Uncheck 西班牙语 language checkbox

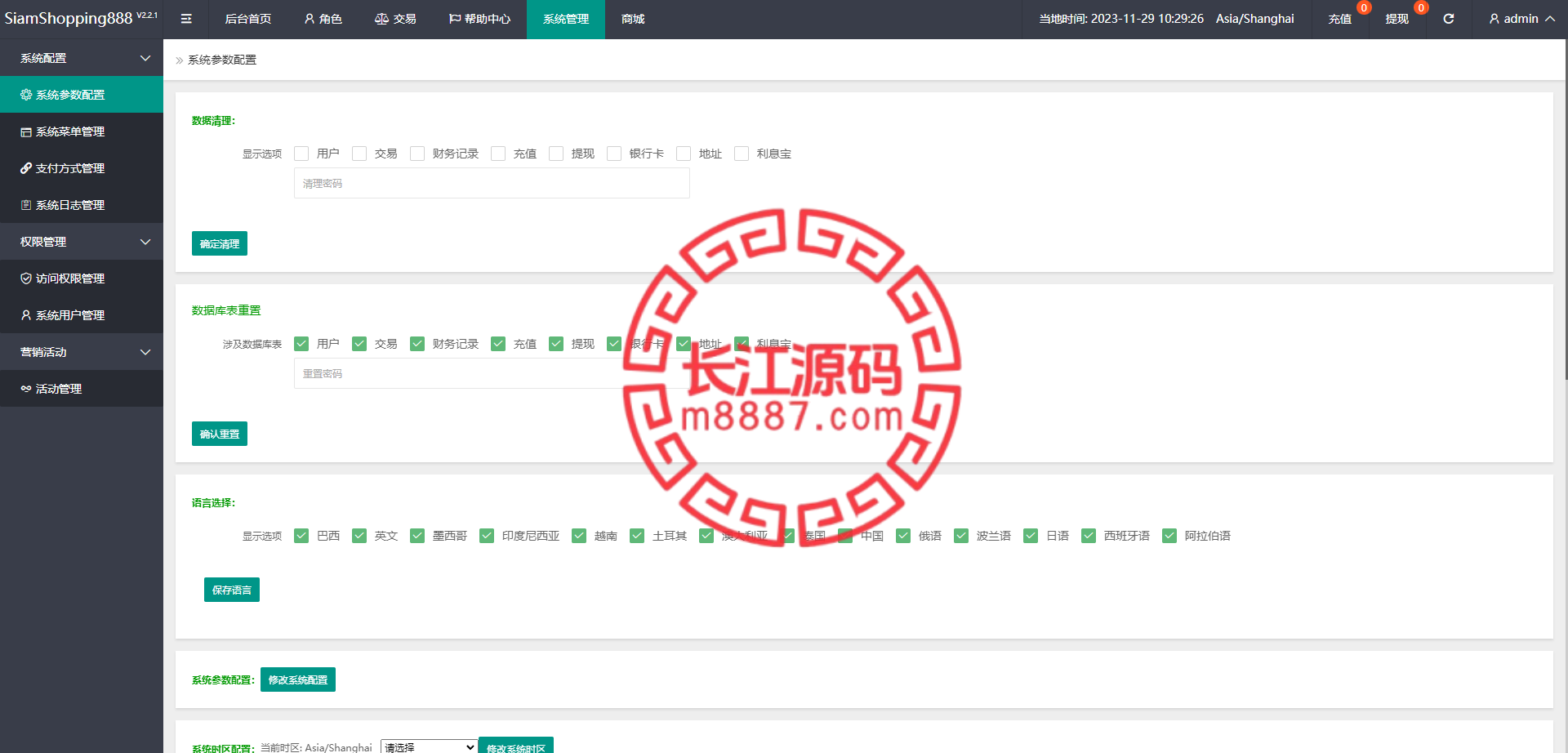coord(1089,536)
